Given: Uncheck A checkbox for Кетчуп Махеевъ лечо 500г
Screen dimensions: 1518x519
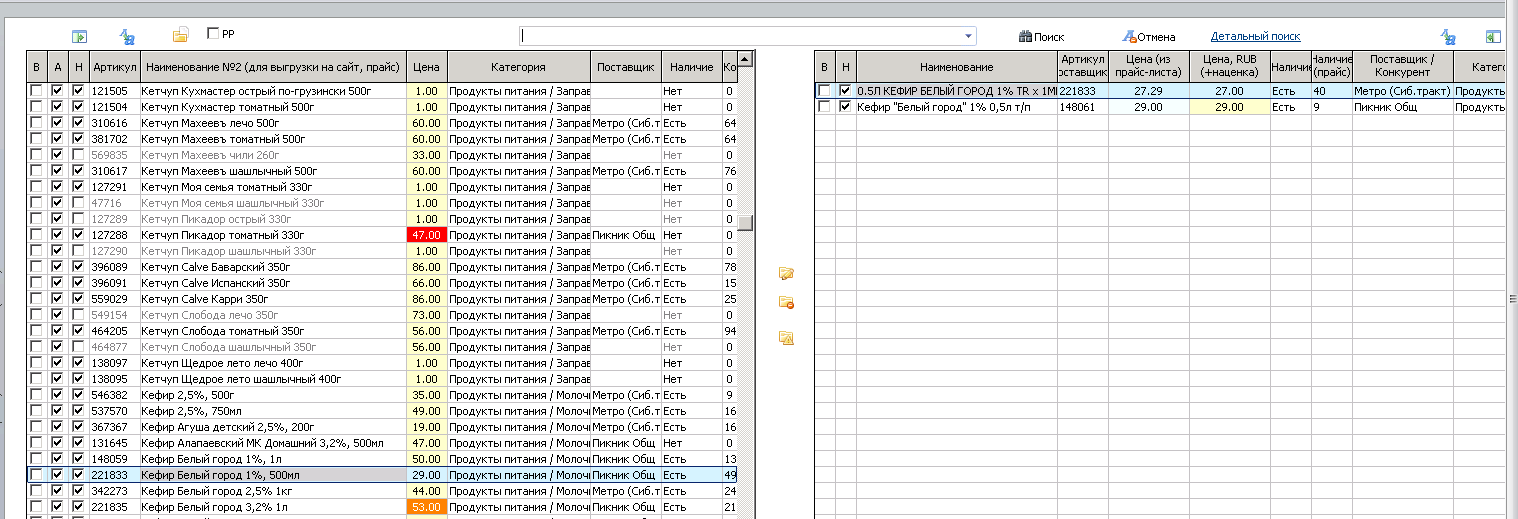Looking at the screenshot, I should click(x=57, y=123).
